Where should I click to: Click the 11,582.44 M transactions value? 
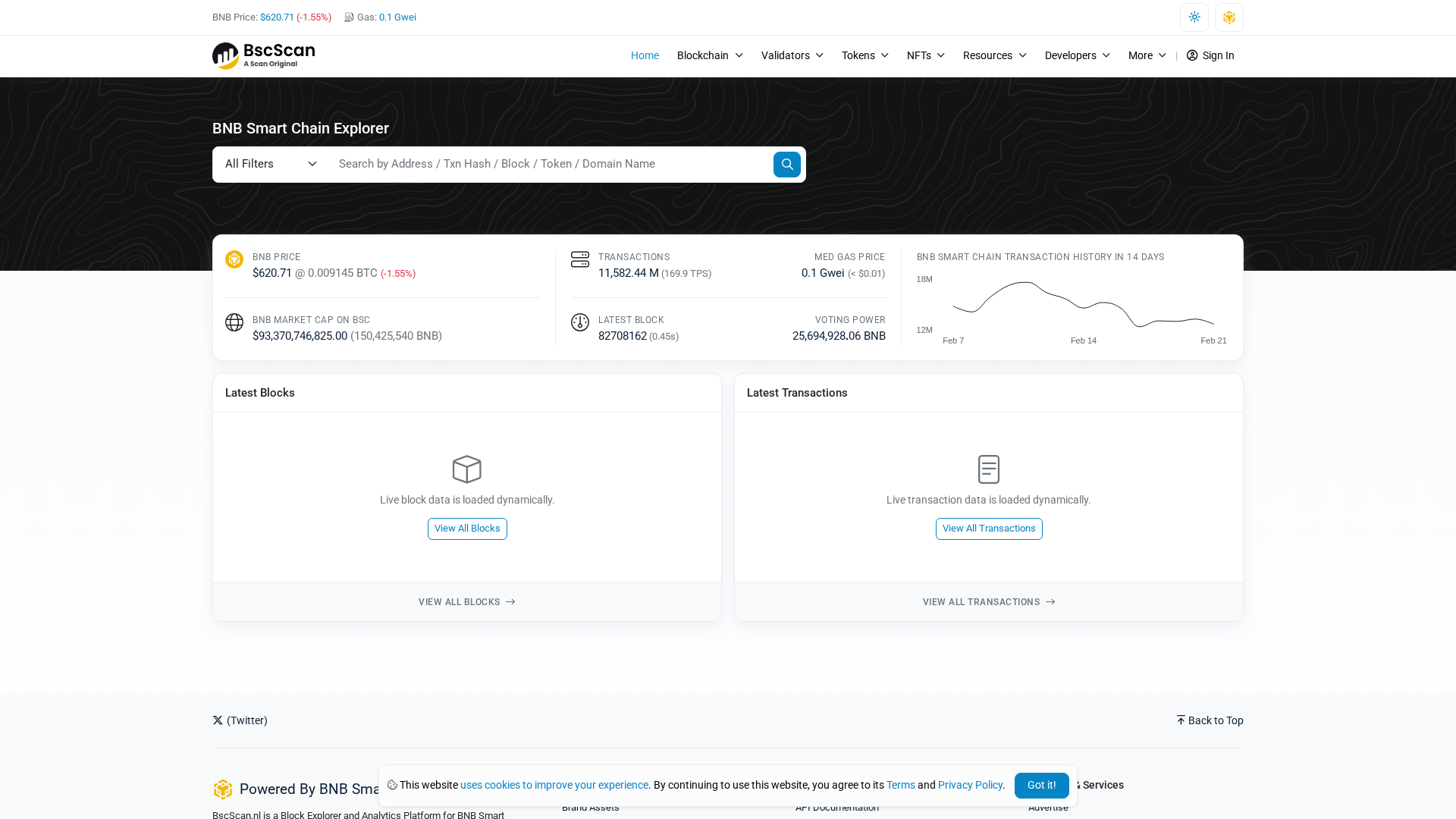point(628,273)
